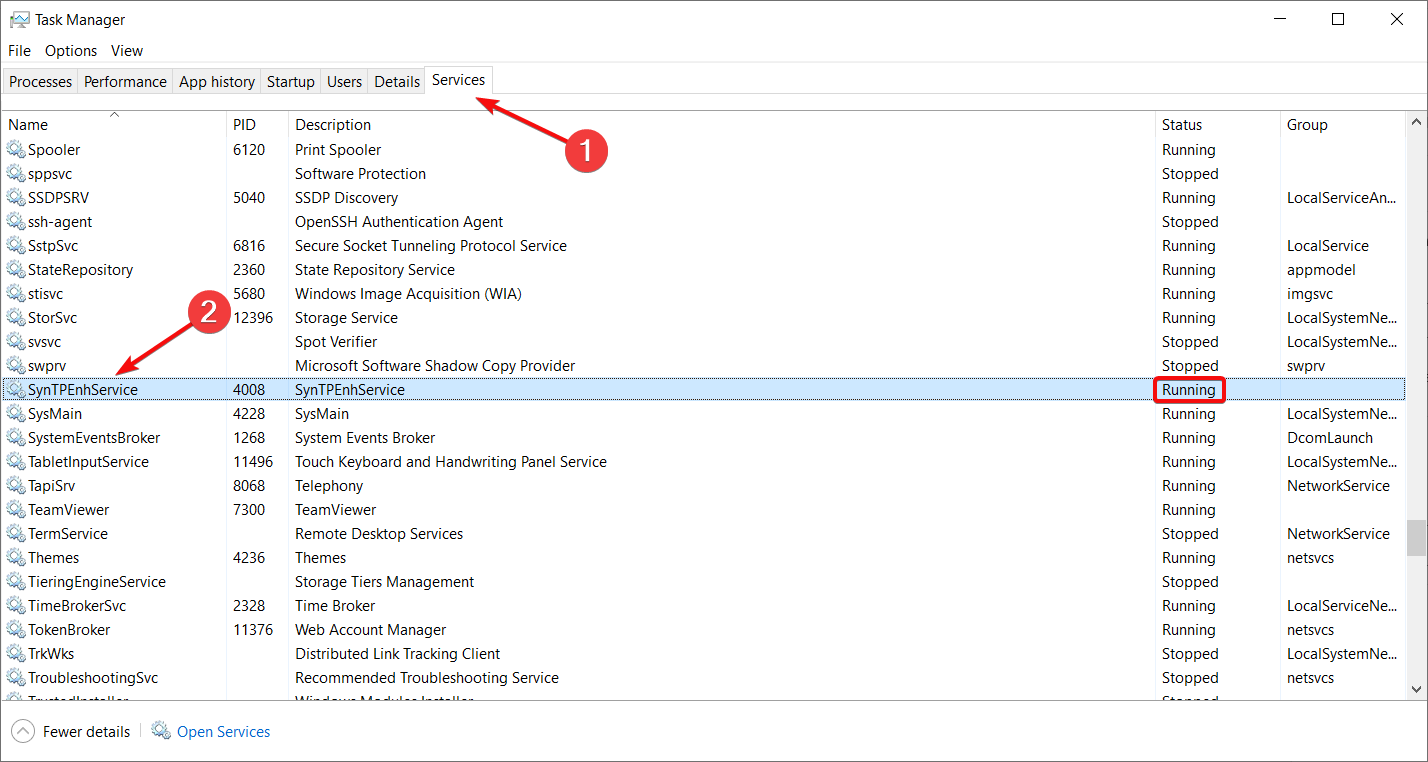Click the Open Services gear icon
This screenshot has height=762, width=1428.
[x=161, y=731]
